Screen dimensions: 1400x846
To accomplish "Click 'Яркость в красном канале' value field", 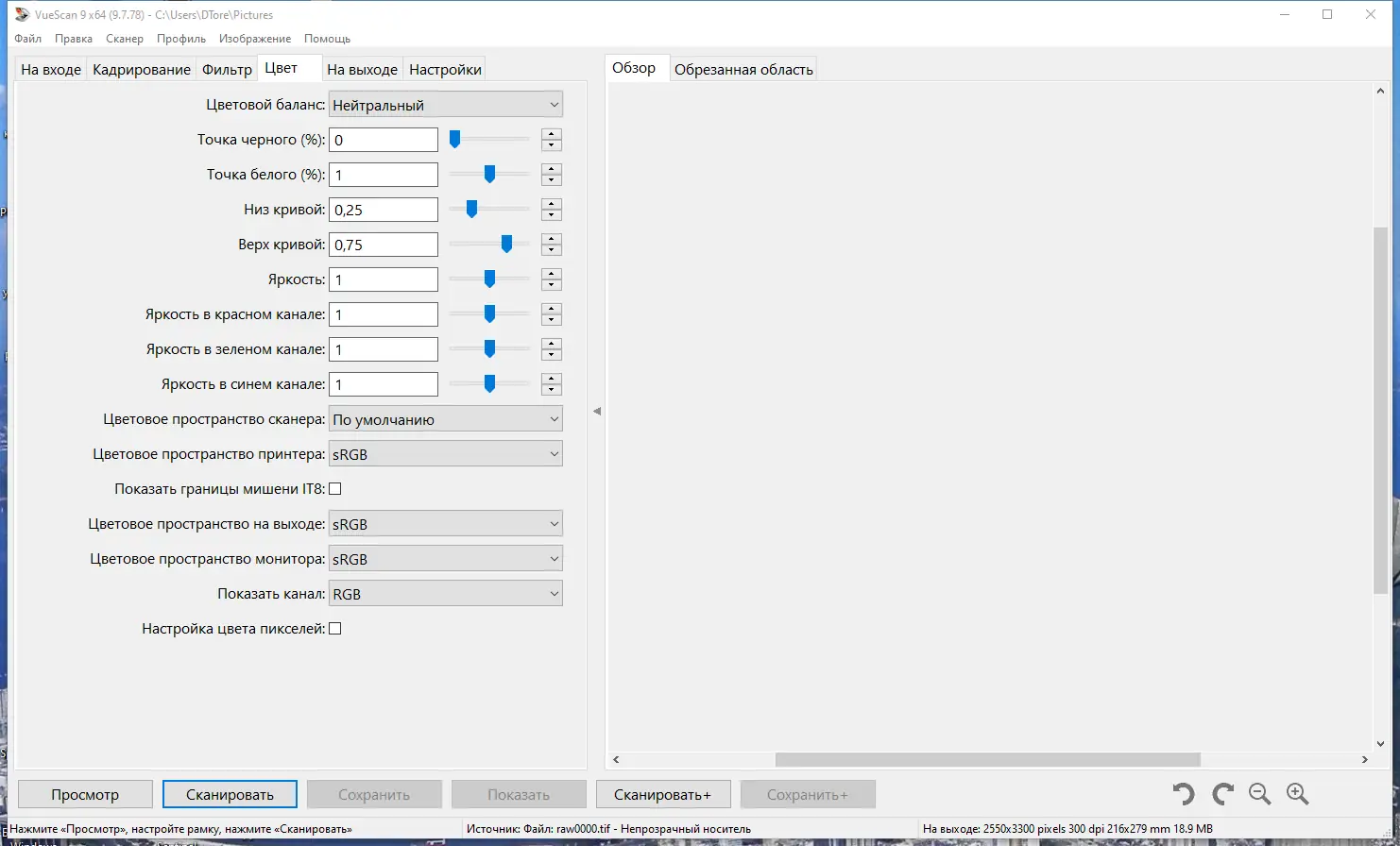I will pos(383,314).
